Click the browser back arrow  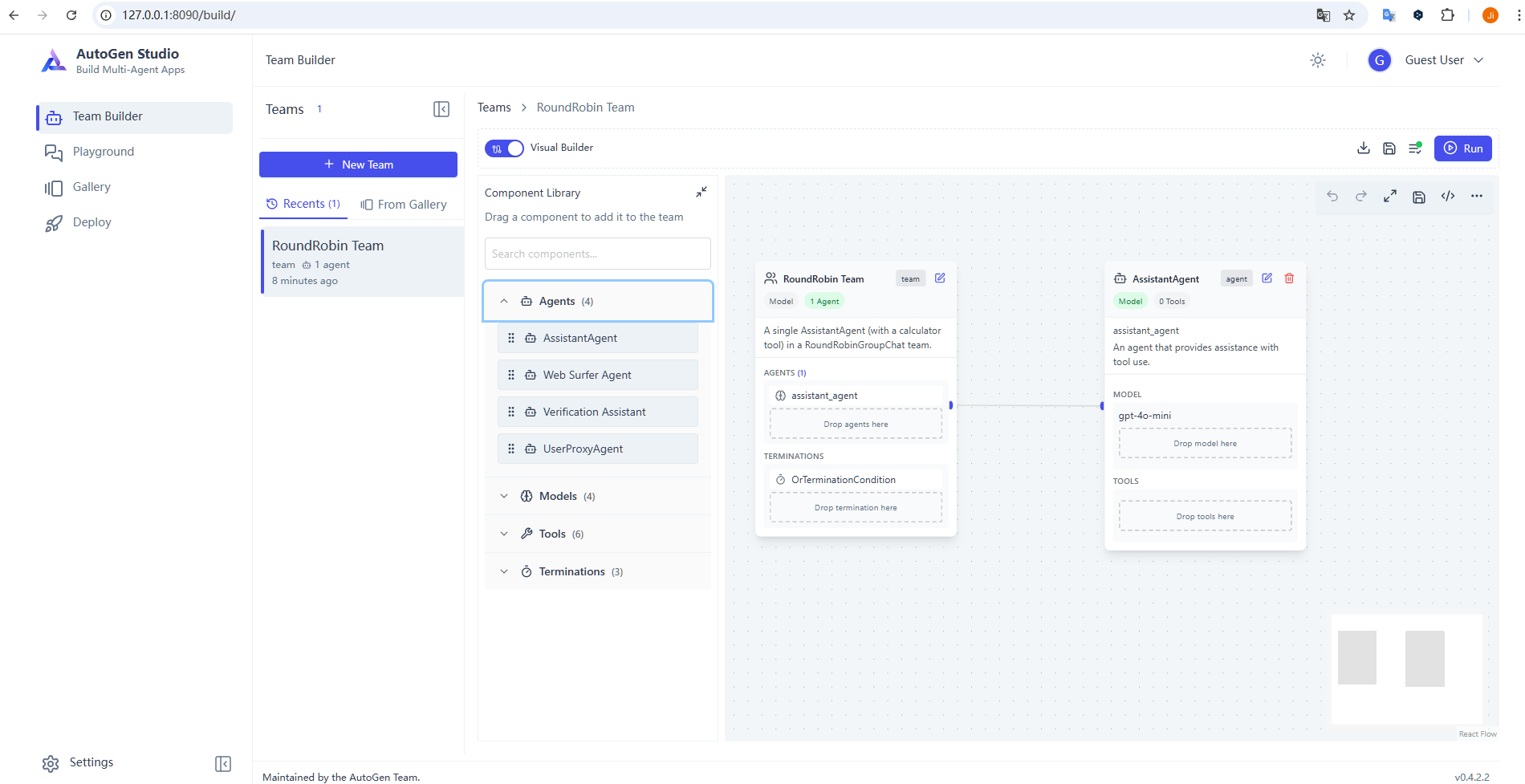click(14, 15)
